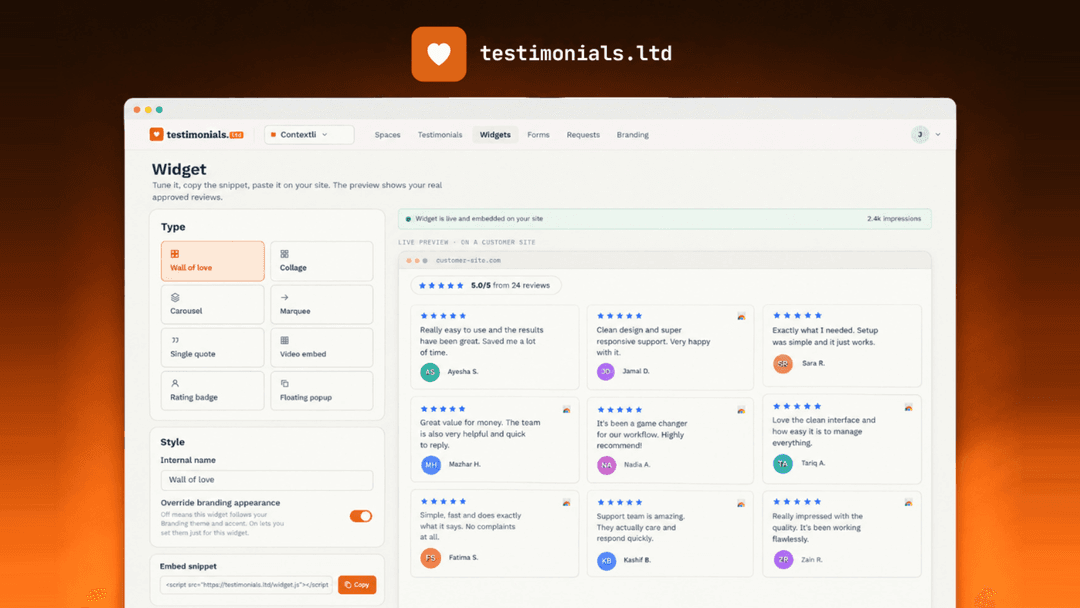Click the Widget page heading
Screen dimensions: 1080x608
179,169
